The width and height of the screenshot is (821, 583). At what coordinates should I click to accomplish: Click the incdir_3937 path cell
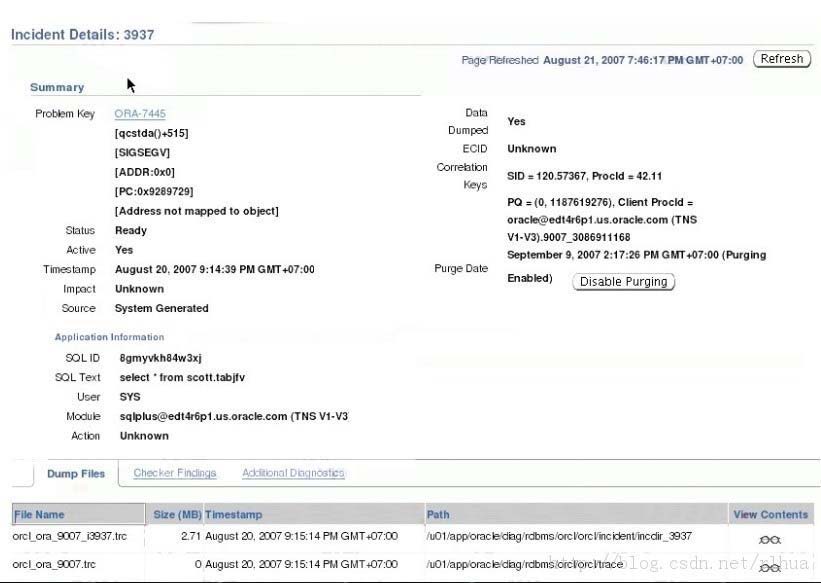pos(559,537)
